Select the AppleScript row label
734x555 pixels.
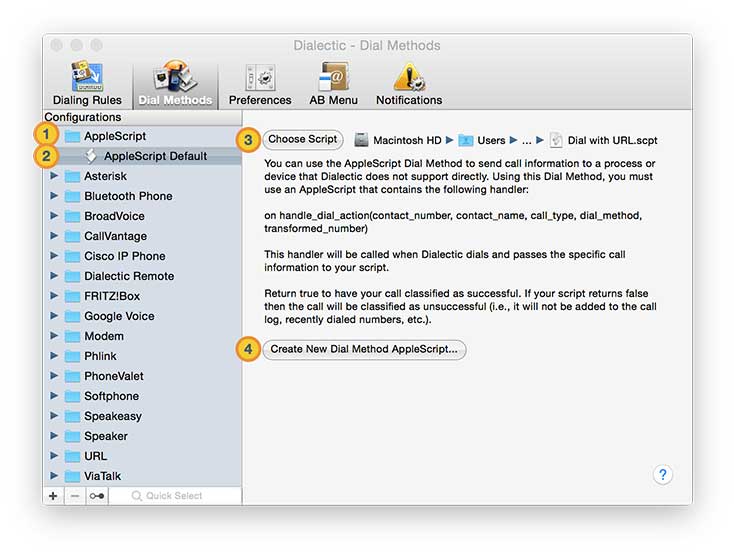115,136
